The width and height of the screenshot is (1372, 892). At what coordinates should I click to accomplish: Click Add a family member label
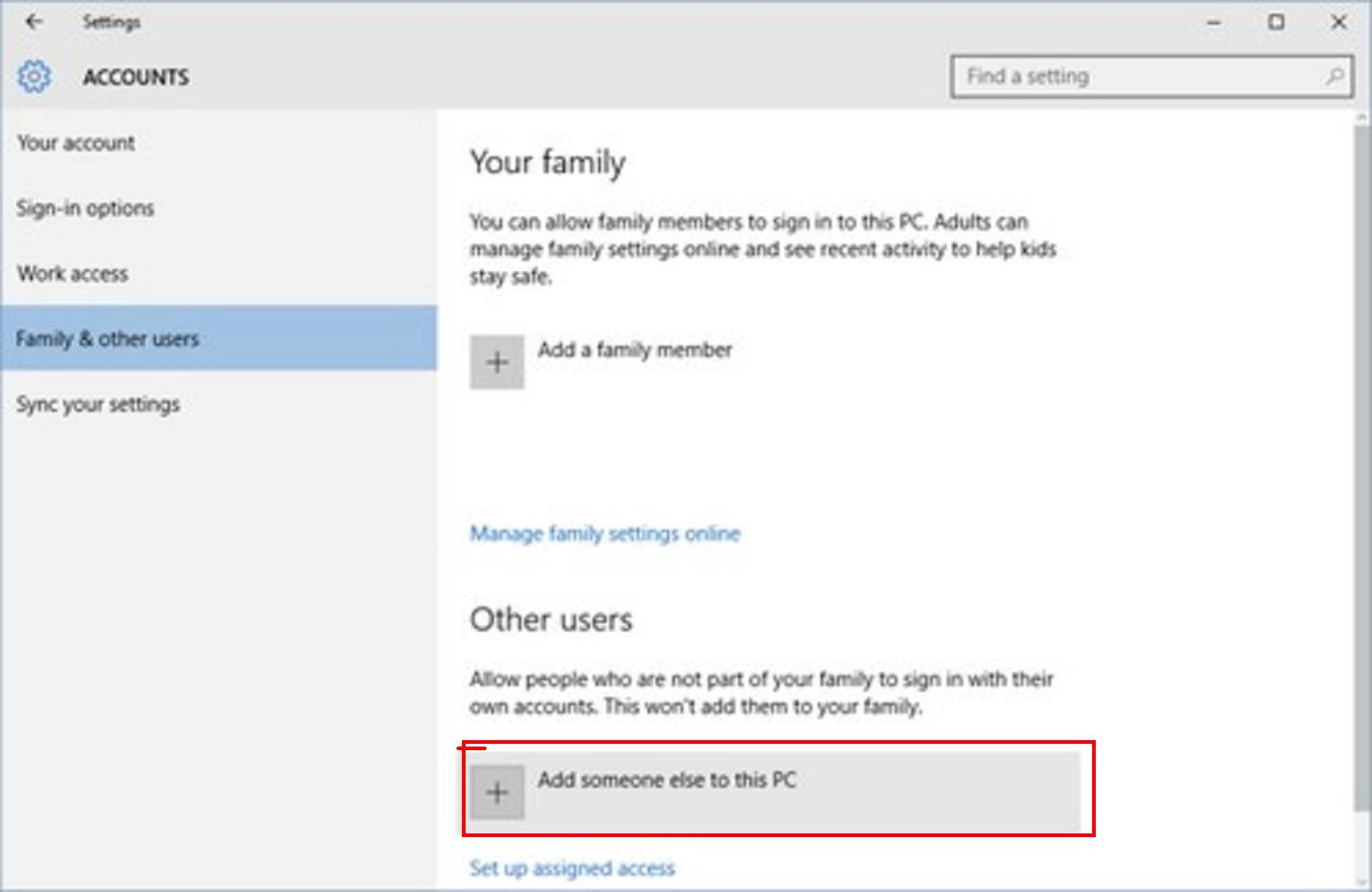tap(635, 349)
